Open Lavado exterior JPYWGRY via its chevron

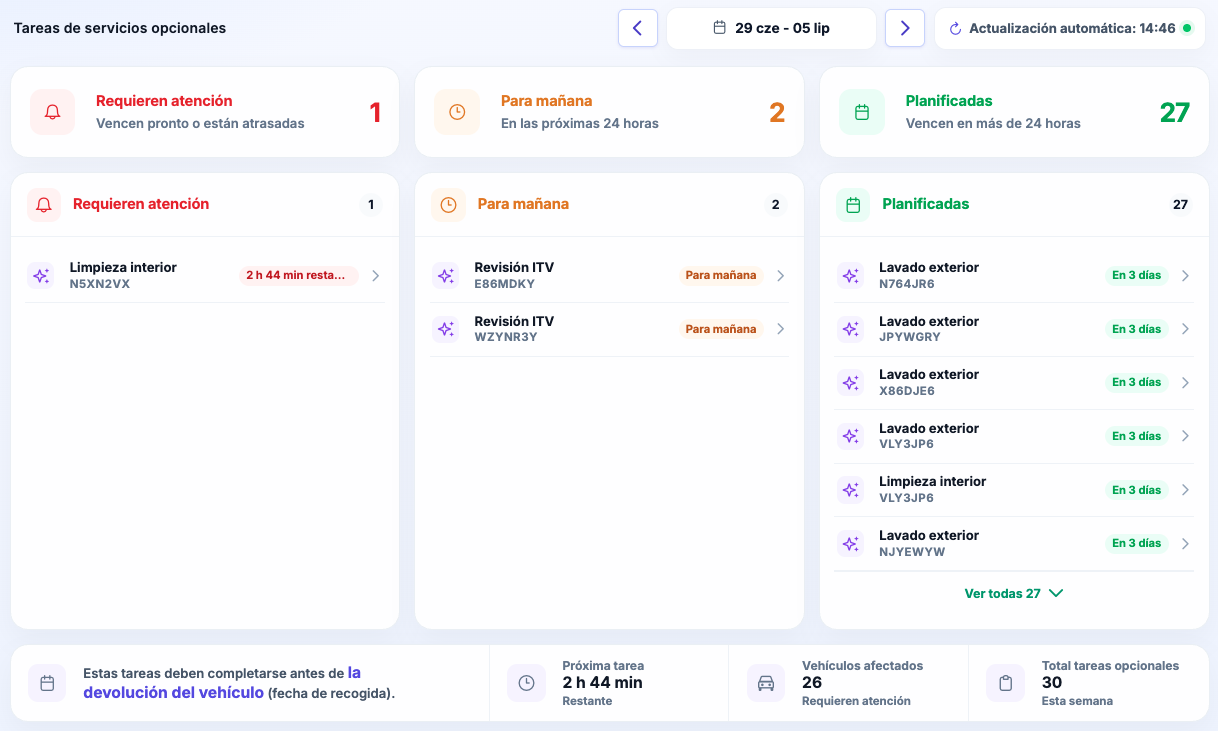[x=1185, y=329]
